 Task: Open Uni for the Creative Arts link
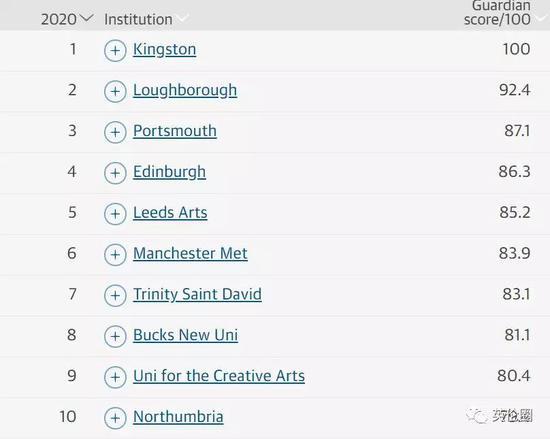tap(219, 376)
